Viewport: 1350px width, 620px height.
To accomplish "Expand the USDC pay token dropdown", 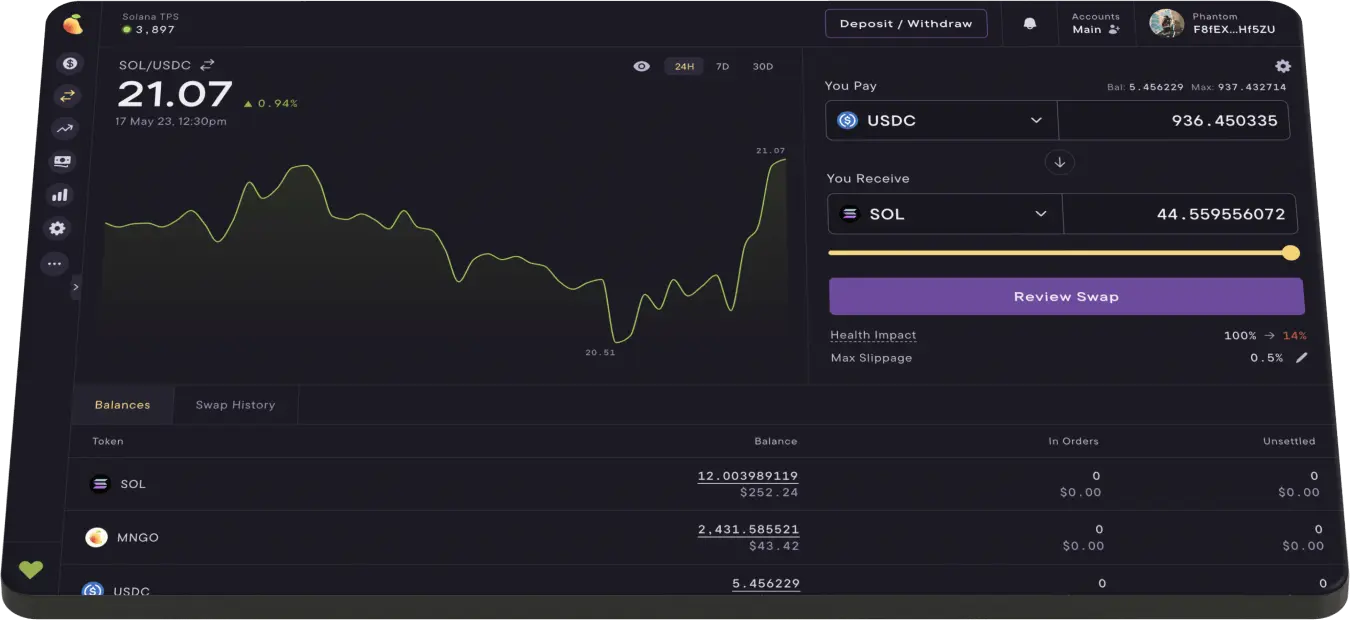I will point(941,120).
